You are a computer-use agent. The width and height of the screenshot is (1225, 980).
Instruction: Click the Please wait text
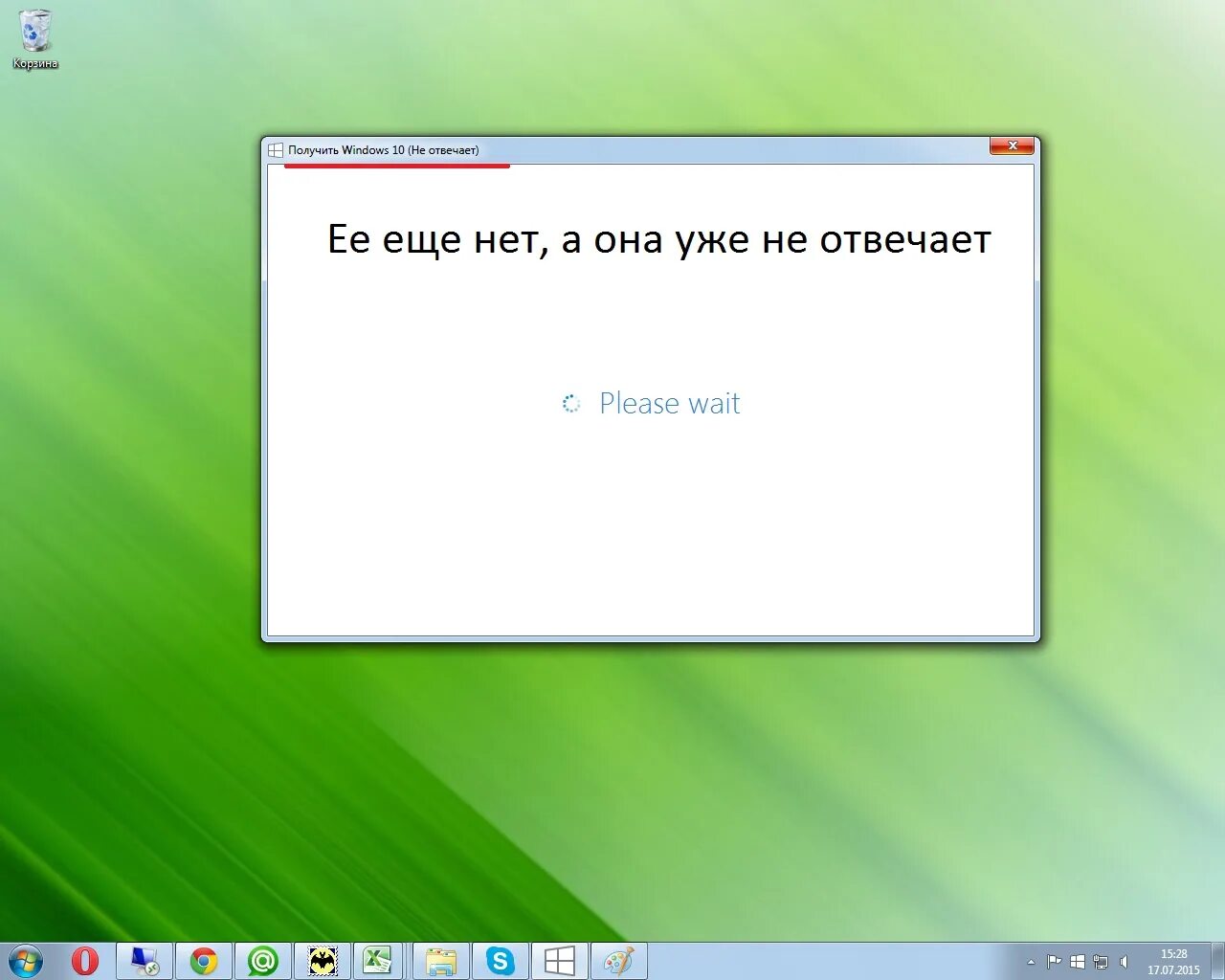coord(670,404)
